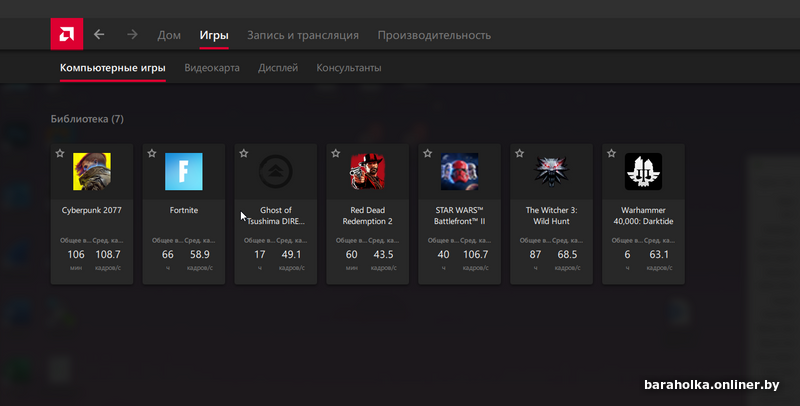The height and width of the screenshot is (406, 800).
Task: Click Cyberpunk 106 minutes playtime value
Action: pos(76,254)
